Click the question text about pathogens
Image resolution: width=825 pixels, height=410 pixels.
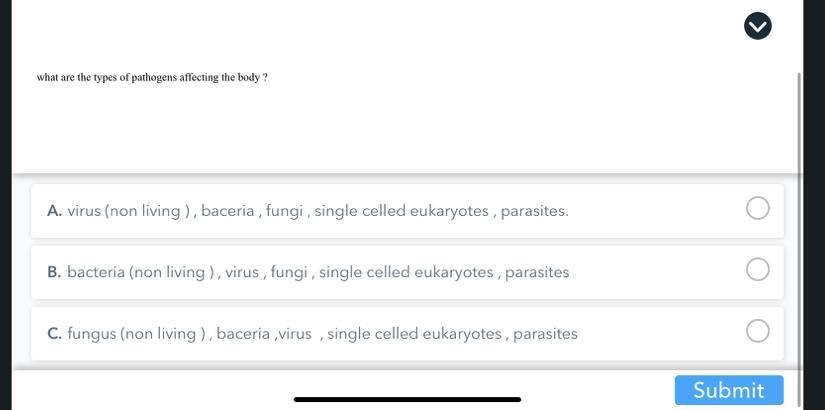152,77
